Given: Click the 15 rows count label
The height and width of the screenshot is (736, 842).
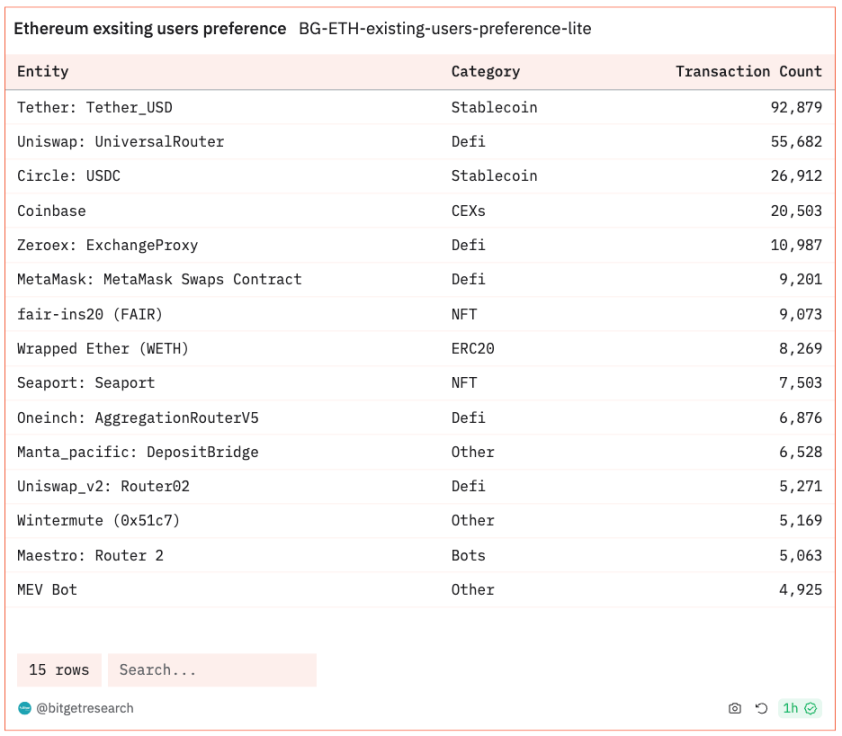Looking at the screenshot, I should tap(58, 670).
